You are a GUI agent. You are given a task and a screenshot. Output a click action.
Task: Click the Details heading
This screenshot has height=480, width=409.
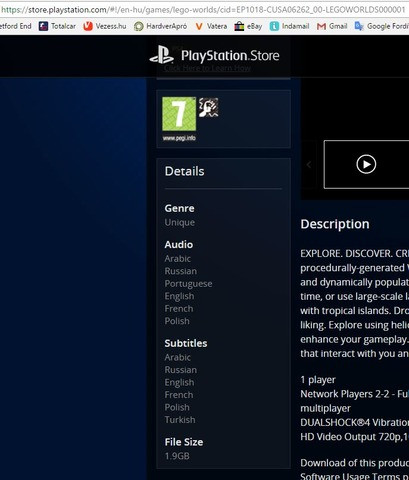tap(184, 171)
